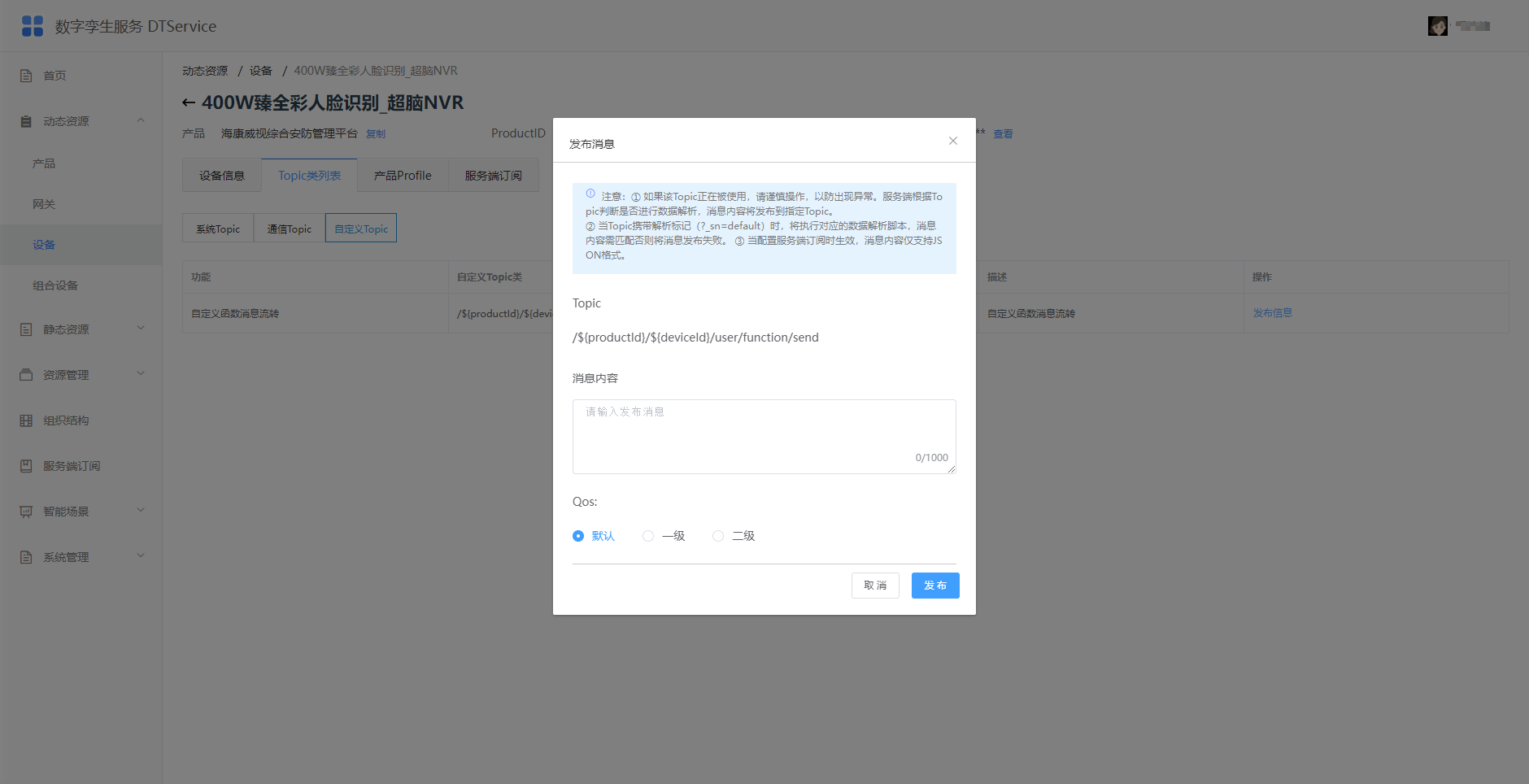Open 组合设备 in the sidebar
The width and height of the screenshot is (1529, 784).
81,285
